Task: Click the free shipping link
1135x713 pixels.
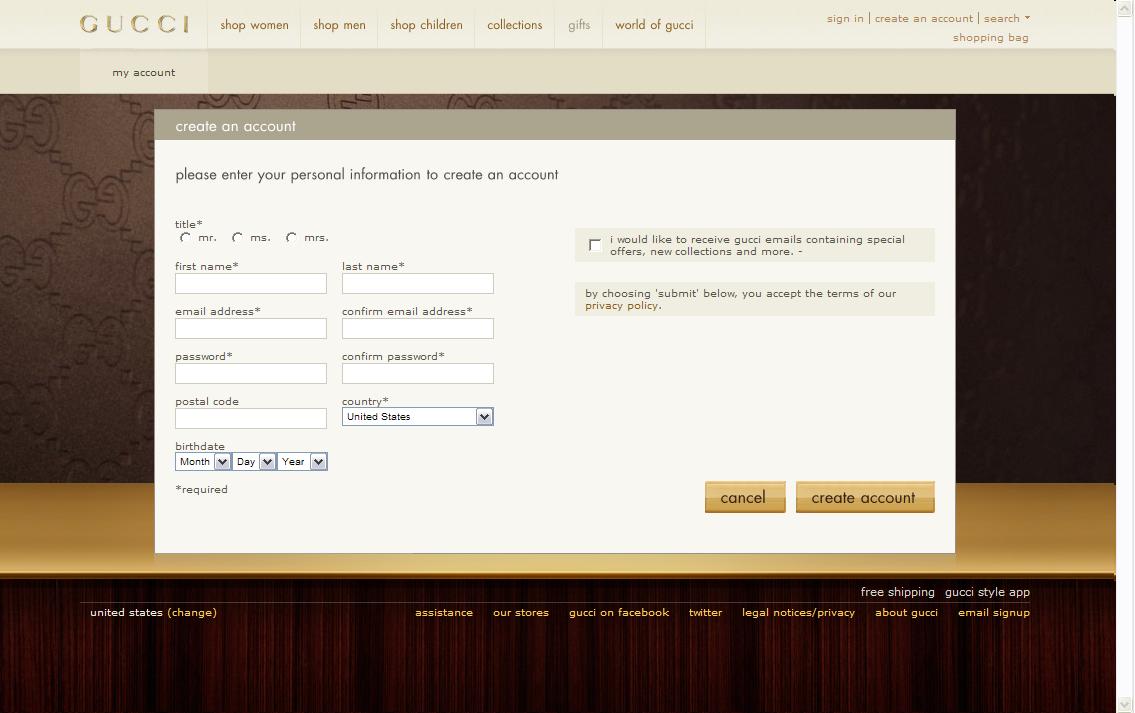Action: point(898,592)
